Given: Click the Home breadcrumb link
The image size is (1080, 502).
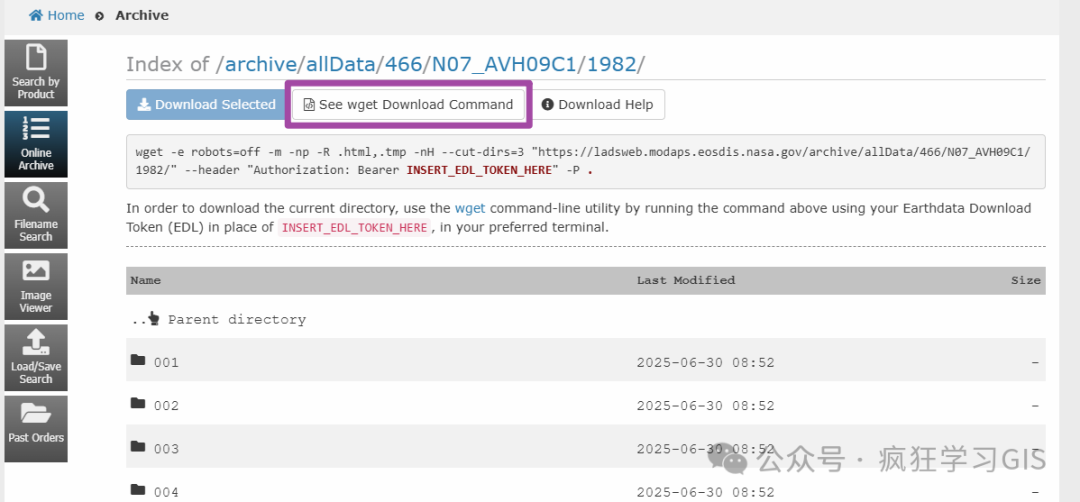Looking at the screenshot, I should (x=56, y=15).
